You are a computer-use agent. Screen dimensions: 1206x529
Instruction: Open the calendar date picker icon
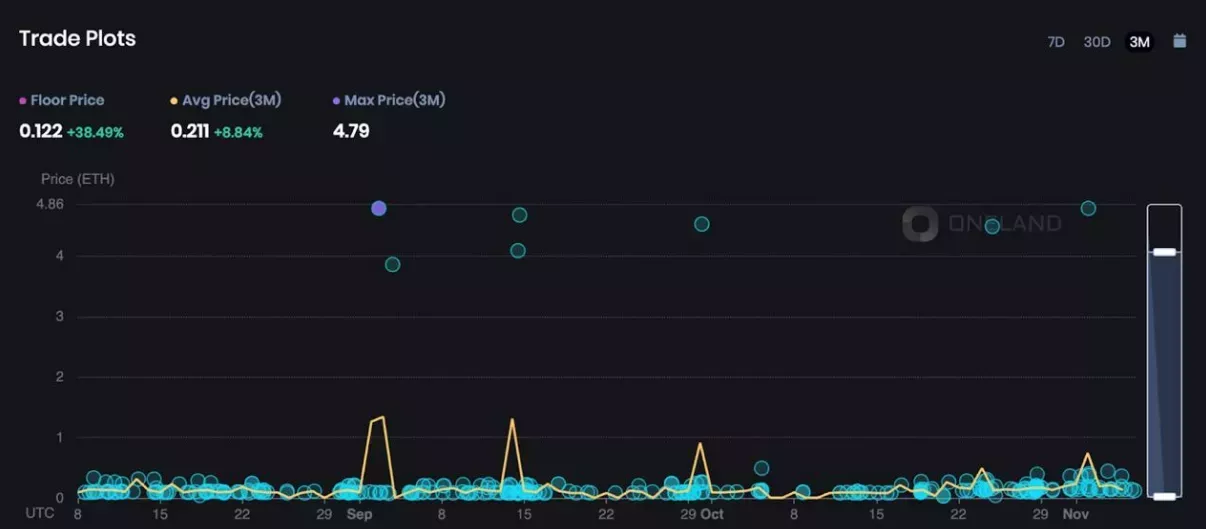pos(1179,41)
